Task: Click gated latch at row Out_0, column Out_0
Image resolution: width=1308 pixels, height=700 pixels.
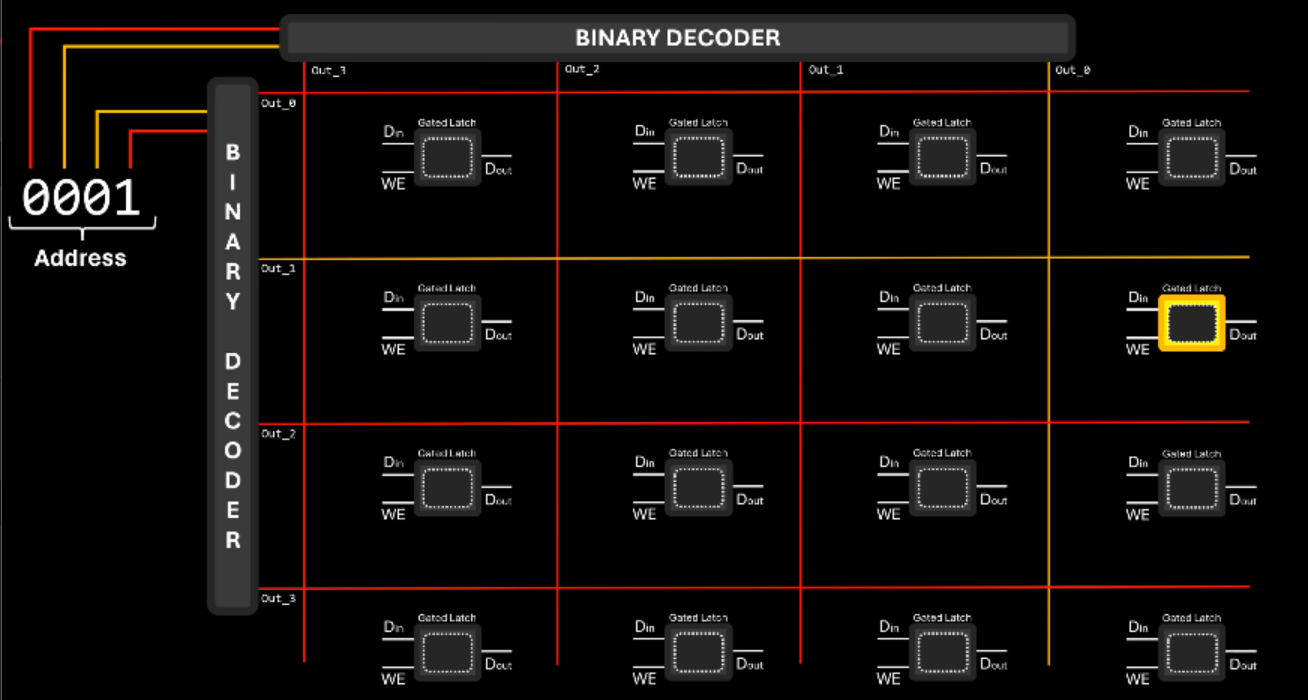Action: pos(1191,157)
